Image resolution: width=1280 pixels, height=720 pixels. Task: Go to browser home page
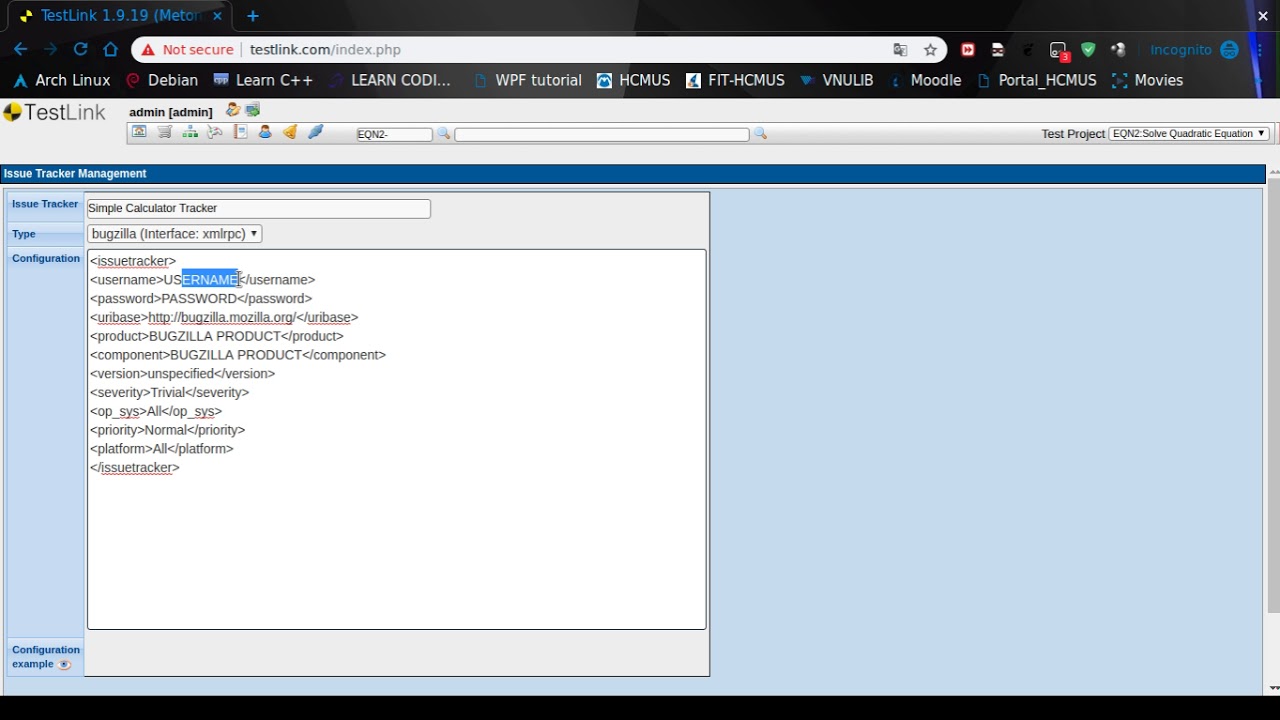click(110, 49)
